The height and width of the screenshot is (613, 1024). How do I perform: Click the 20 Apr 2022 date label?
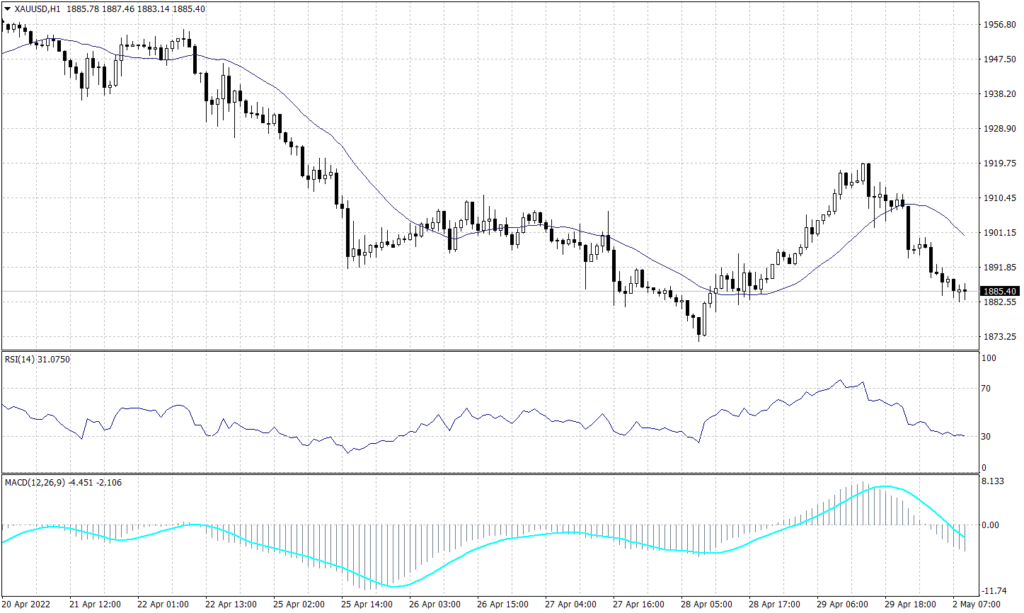point(28,604)
